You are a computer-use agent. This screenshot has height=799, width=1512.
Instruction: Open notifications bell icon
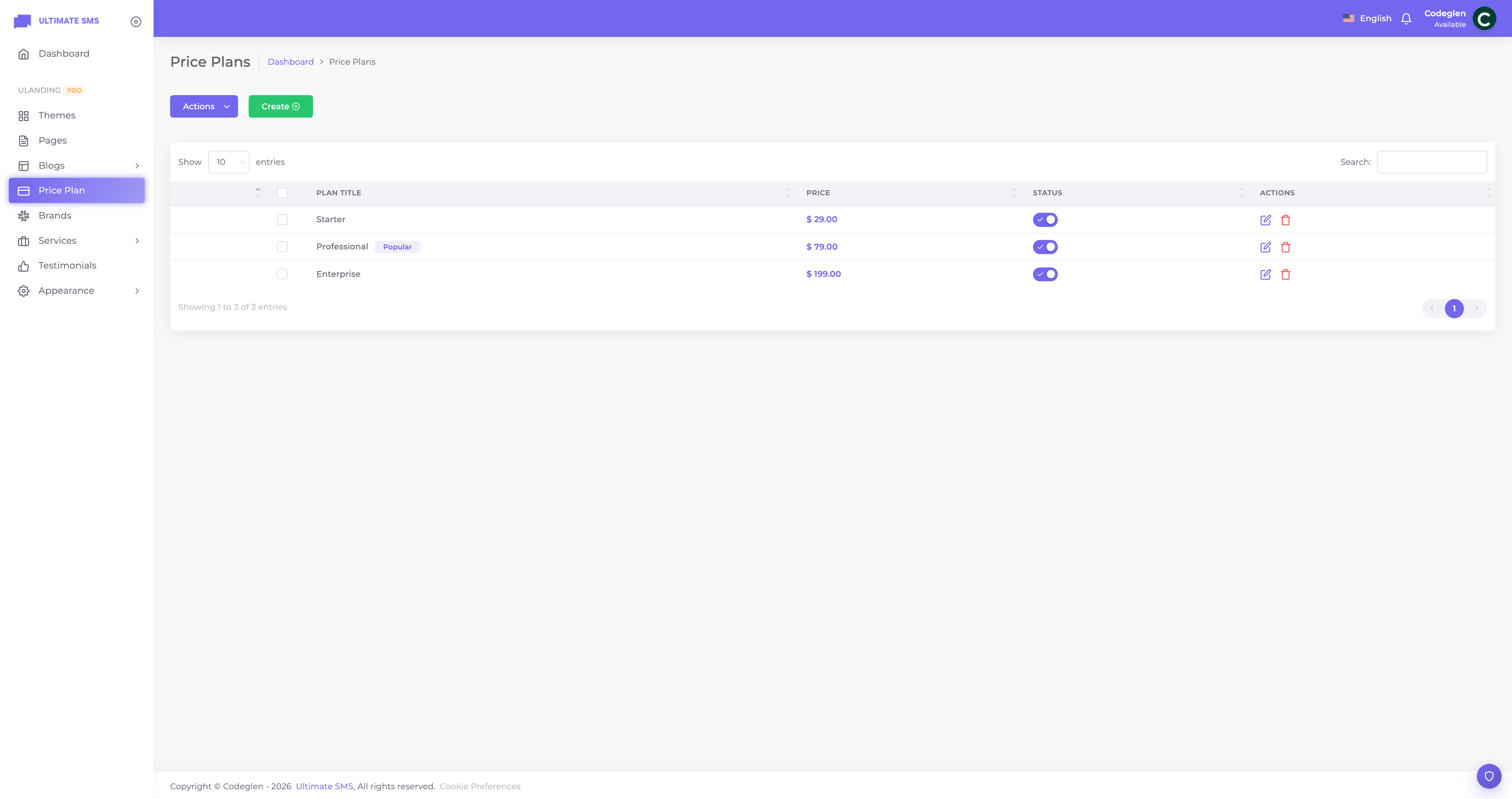pyautogui.click(x=1406, y=19)
